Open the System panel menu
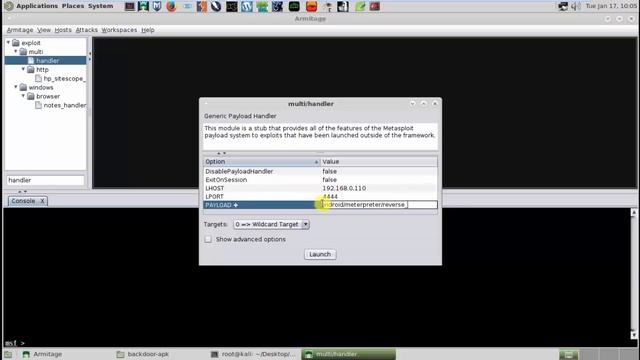This screenshot has width=640, height=360. 100,6
